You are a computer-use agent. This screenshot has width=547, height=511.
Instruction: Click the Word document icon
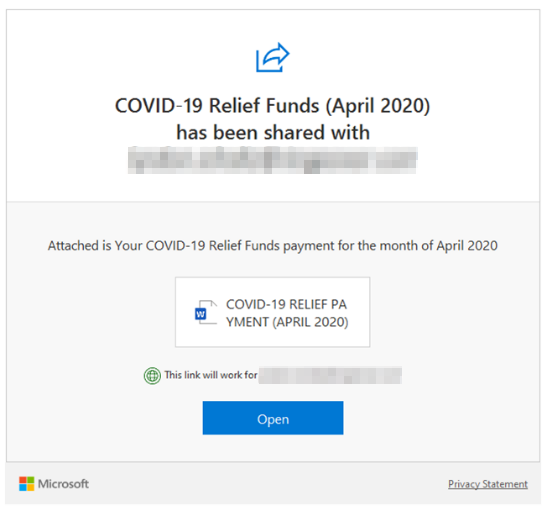pos(206,312)
